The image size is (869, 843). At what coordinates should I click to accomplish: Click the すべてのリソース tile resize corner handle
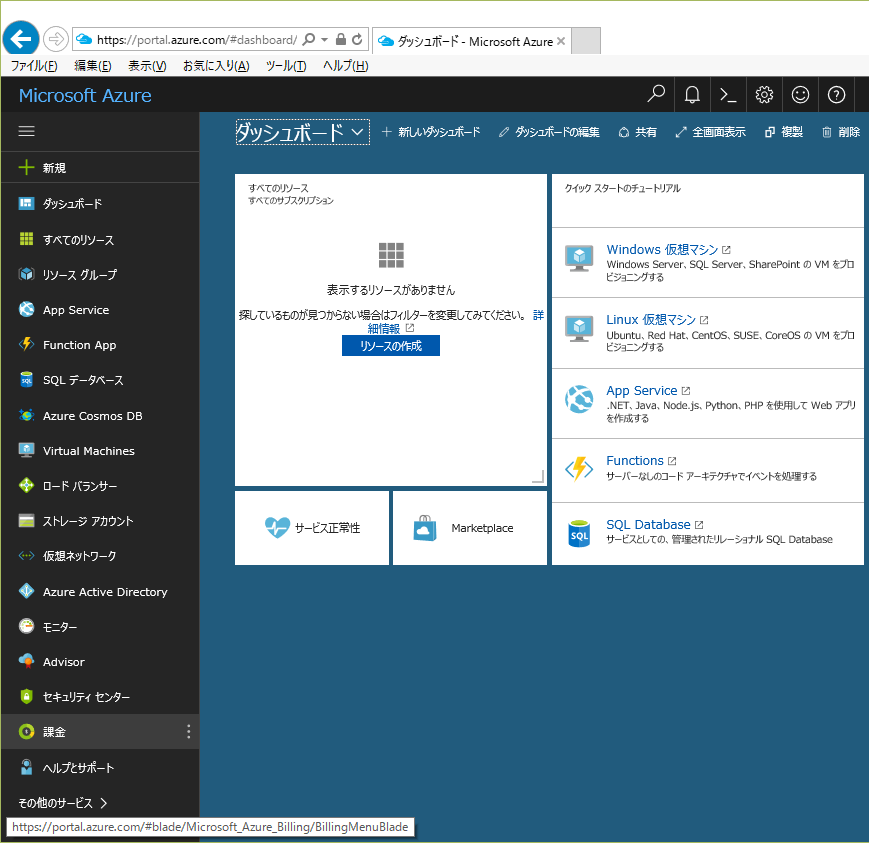click(538, 477)
